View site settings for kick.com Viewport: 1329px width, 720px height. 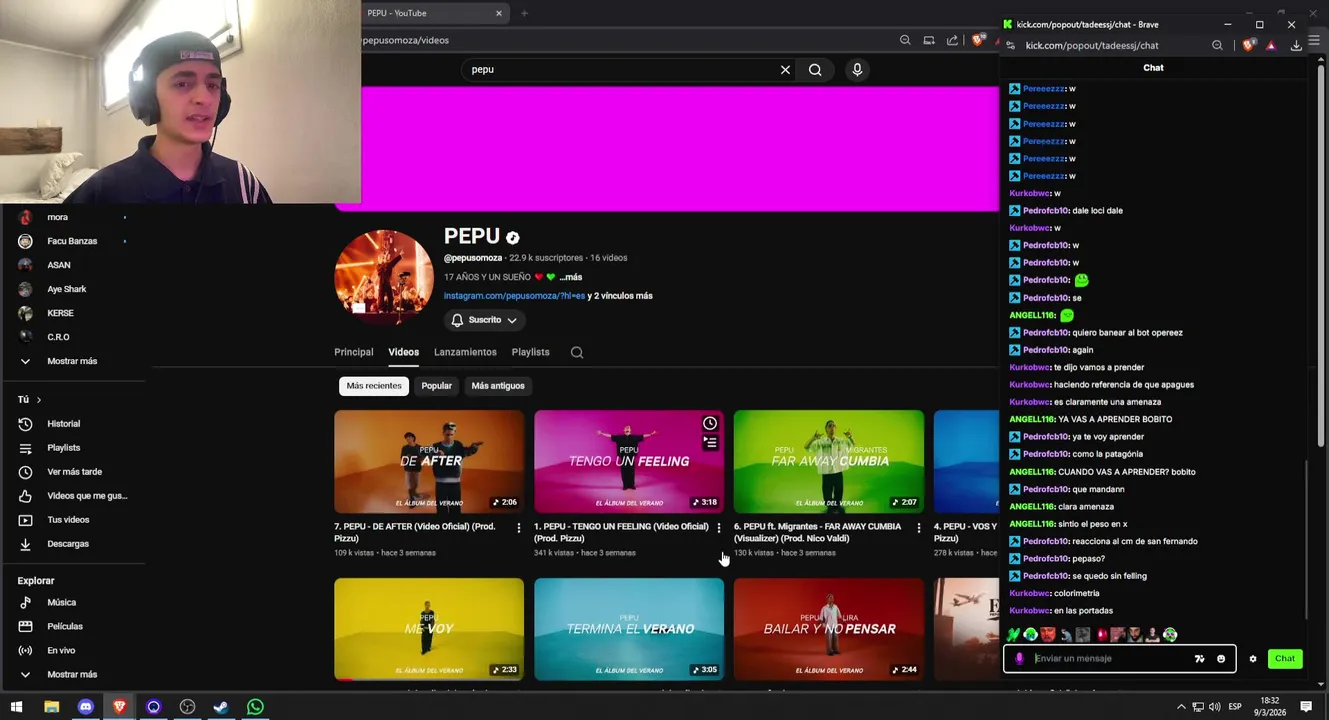[x=1010, y=46]
